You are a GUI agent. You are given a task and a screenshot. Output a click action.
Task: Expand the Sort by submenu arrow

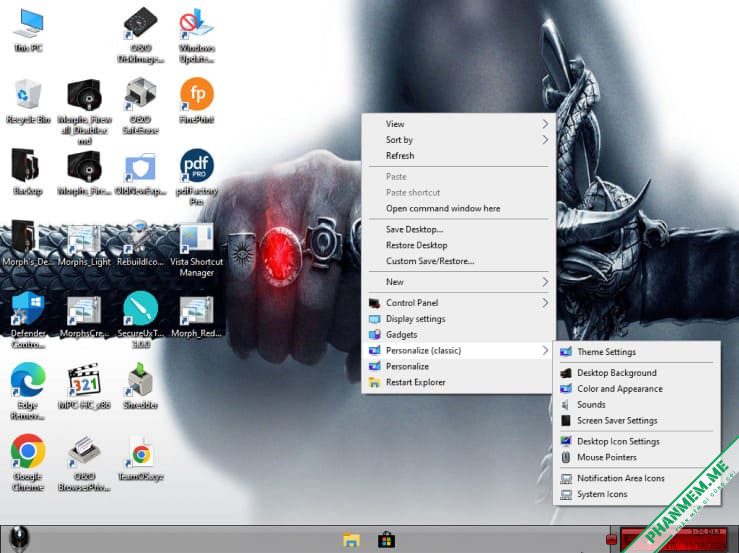pos(545,140)
